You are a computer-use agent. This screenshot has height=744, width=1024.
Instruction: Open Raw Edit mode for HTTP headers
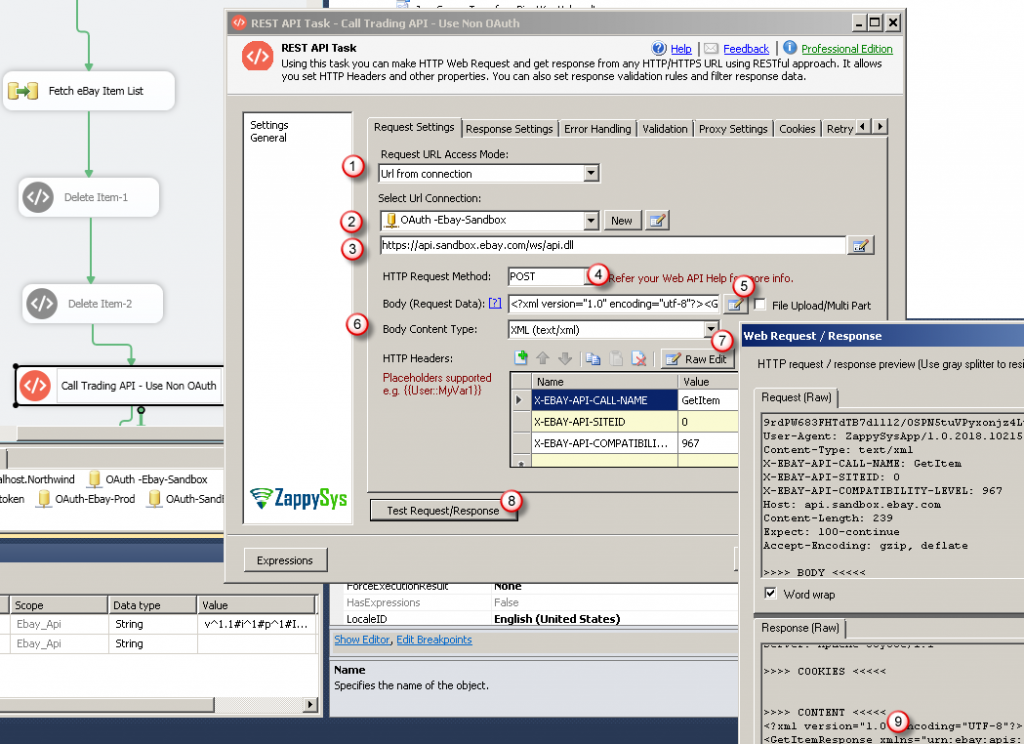pyautogui.click(x=700, y=358)
